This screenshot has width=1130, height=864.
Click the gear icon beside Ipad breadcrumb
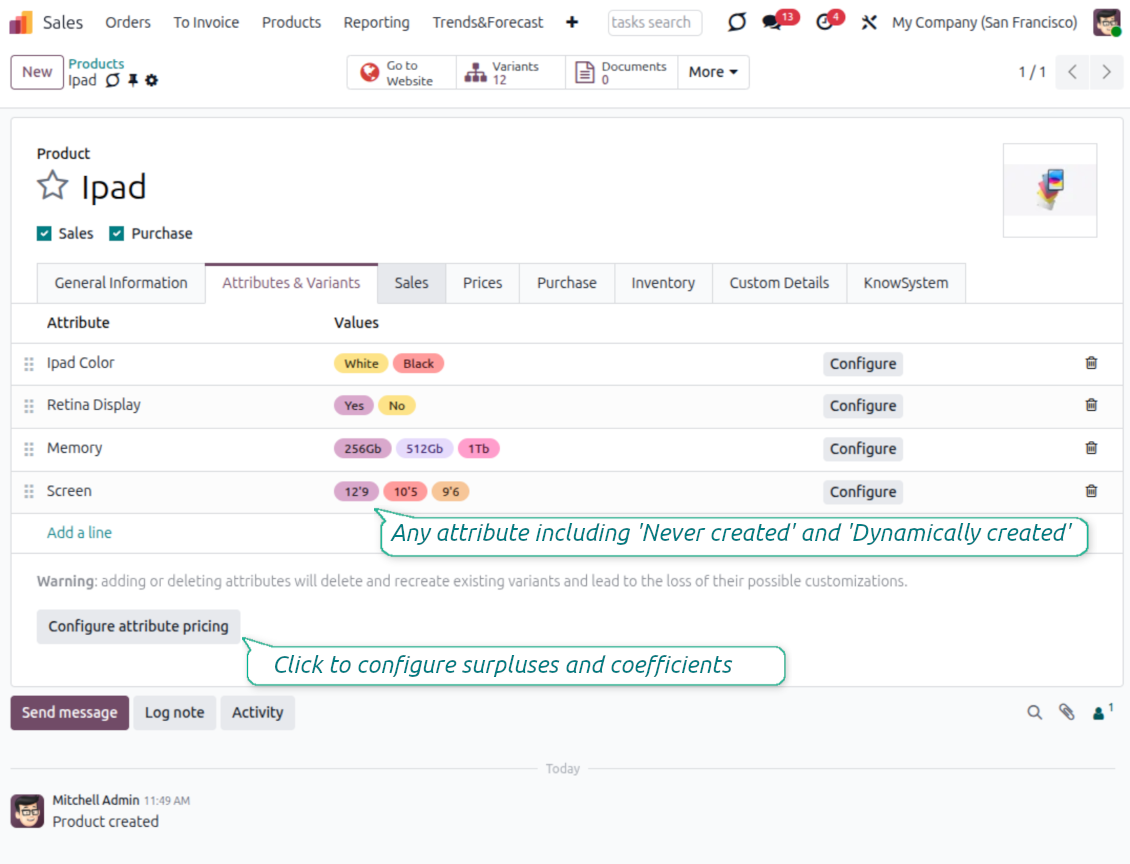pyautogui.click(x=152, y=80)
